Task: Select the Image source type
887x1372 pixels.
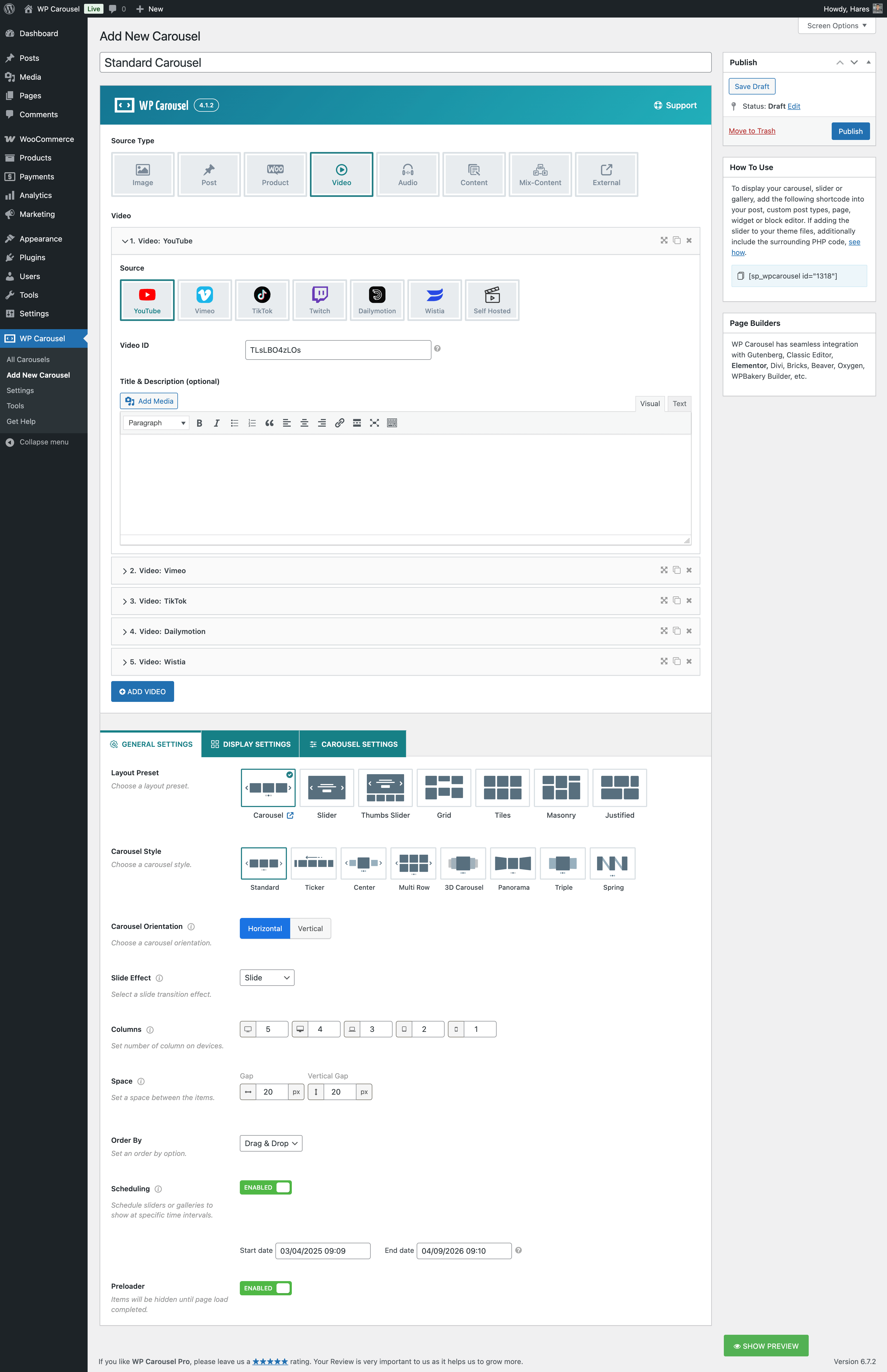Action: tap(142, 174)
